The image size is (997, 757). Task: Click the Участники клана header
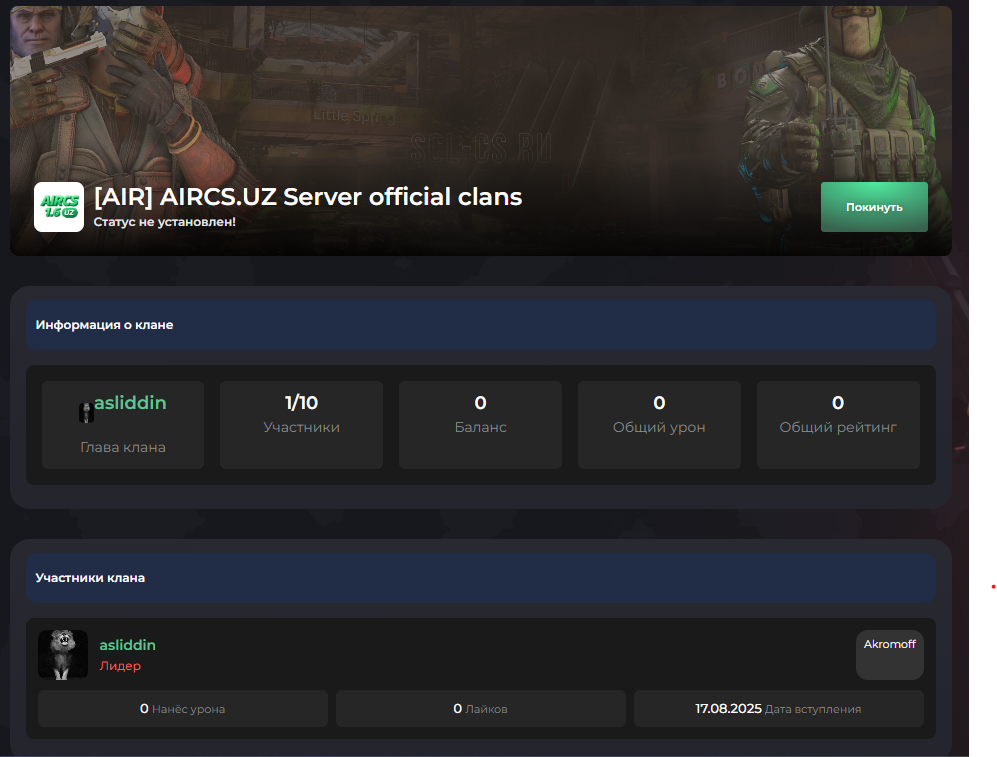click(x=481, y=578)
